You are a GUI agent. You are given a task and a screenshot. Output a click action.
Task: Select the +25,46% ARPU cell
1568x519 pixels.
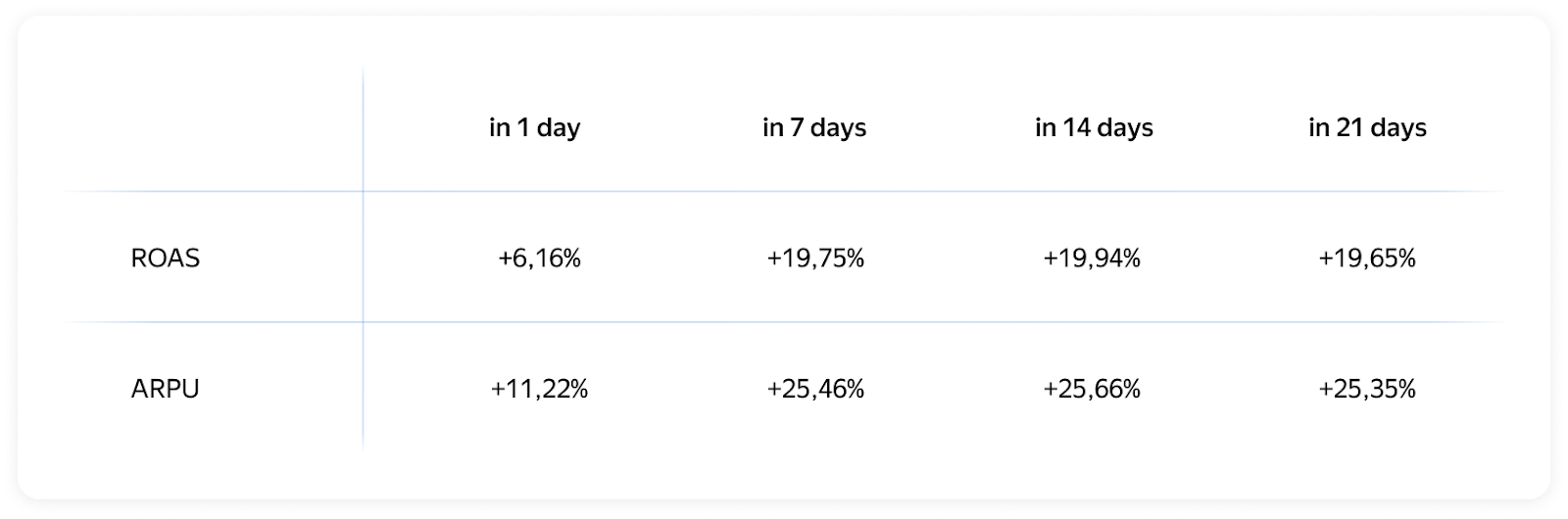click(815, 389)
